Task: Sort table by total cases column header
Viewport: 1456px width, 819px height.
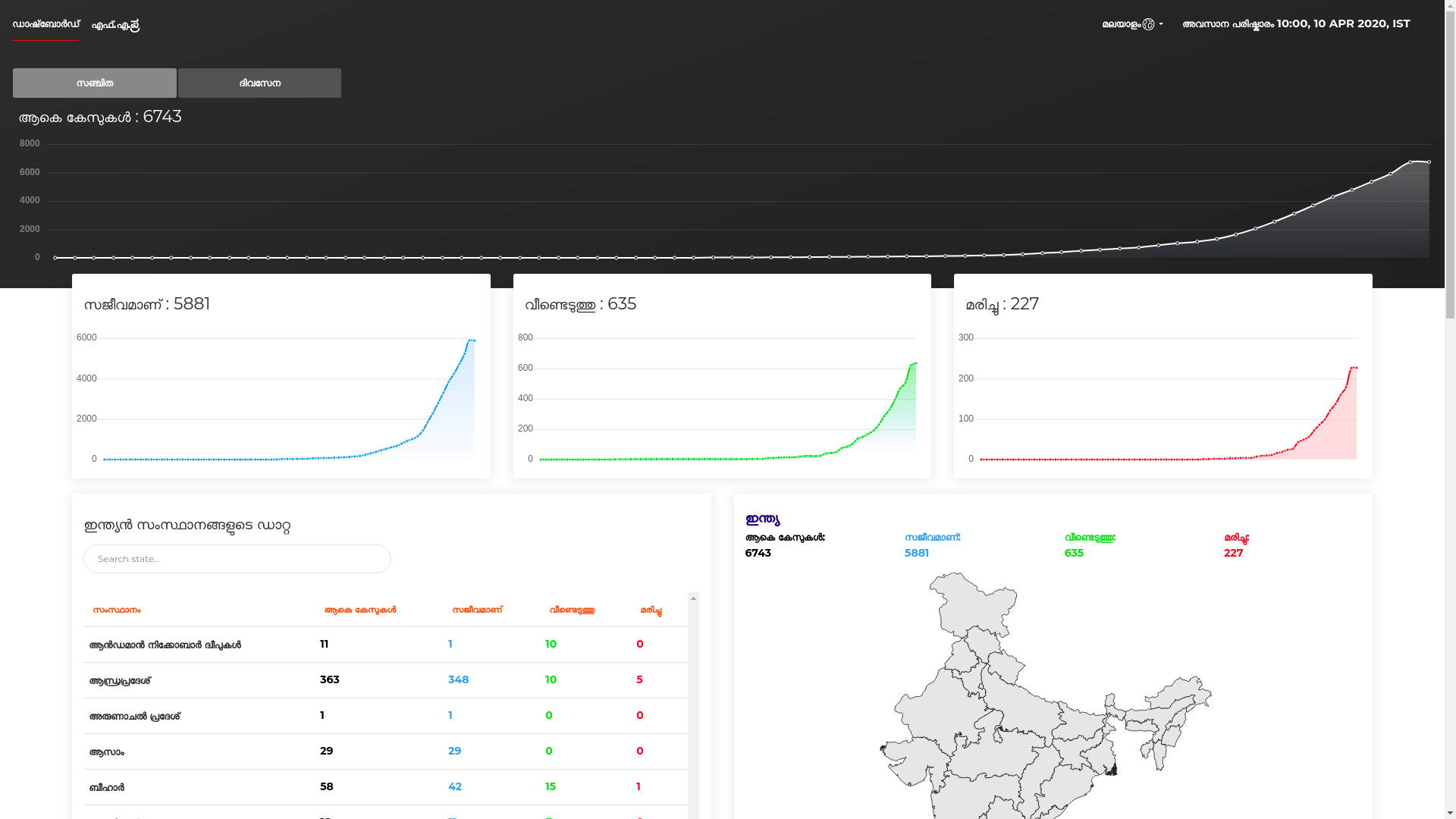Action: pos(360,610)
